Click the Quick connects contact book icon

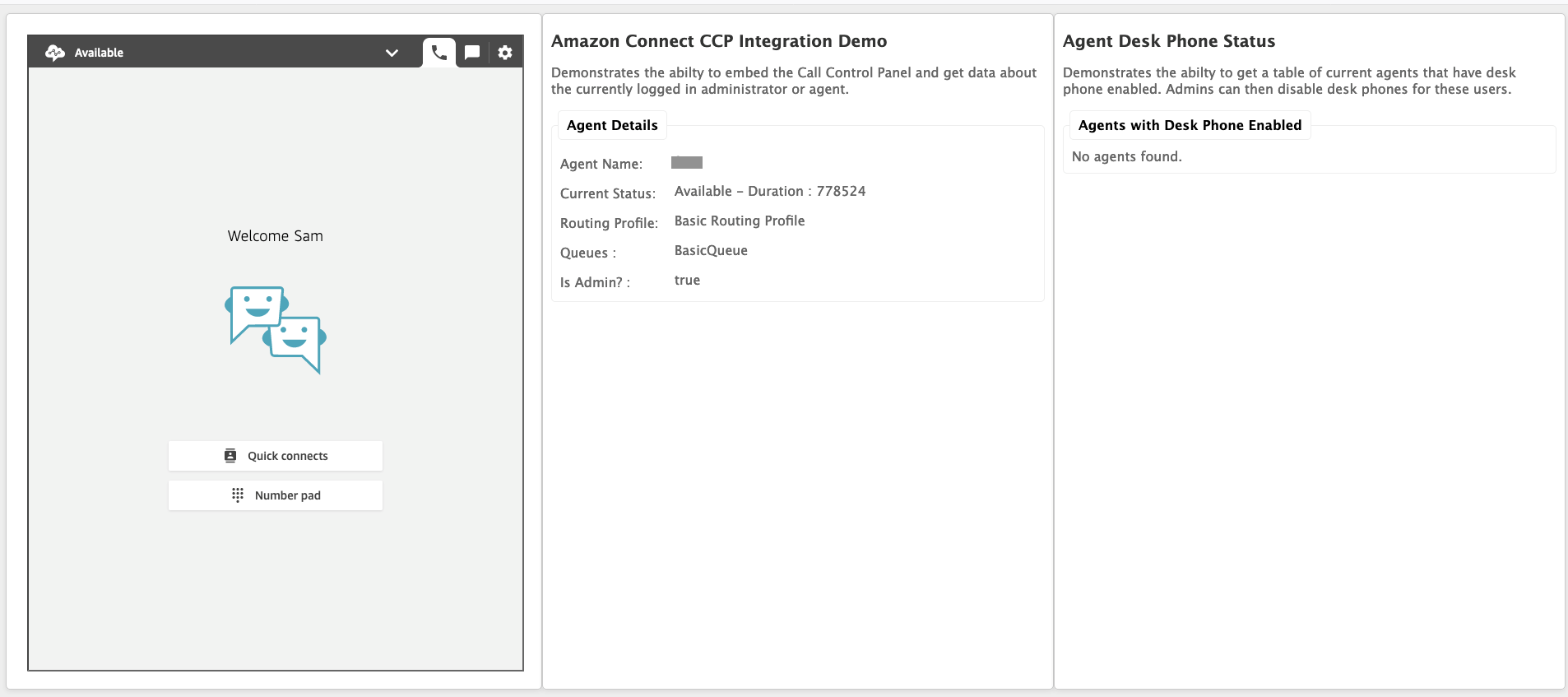coord(230,456)
